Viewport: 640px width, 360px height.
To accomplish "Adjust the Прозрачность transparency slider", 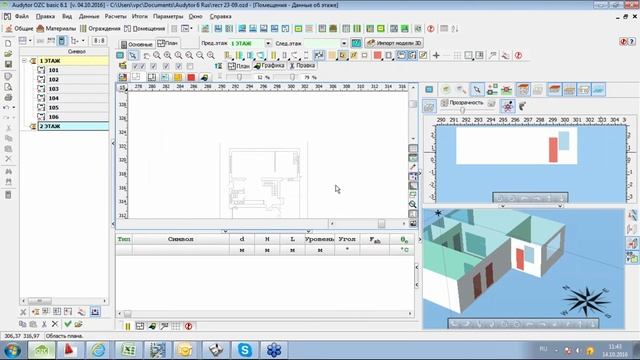I will coord(462,110).
